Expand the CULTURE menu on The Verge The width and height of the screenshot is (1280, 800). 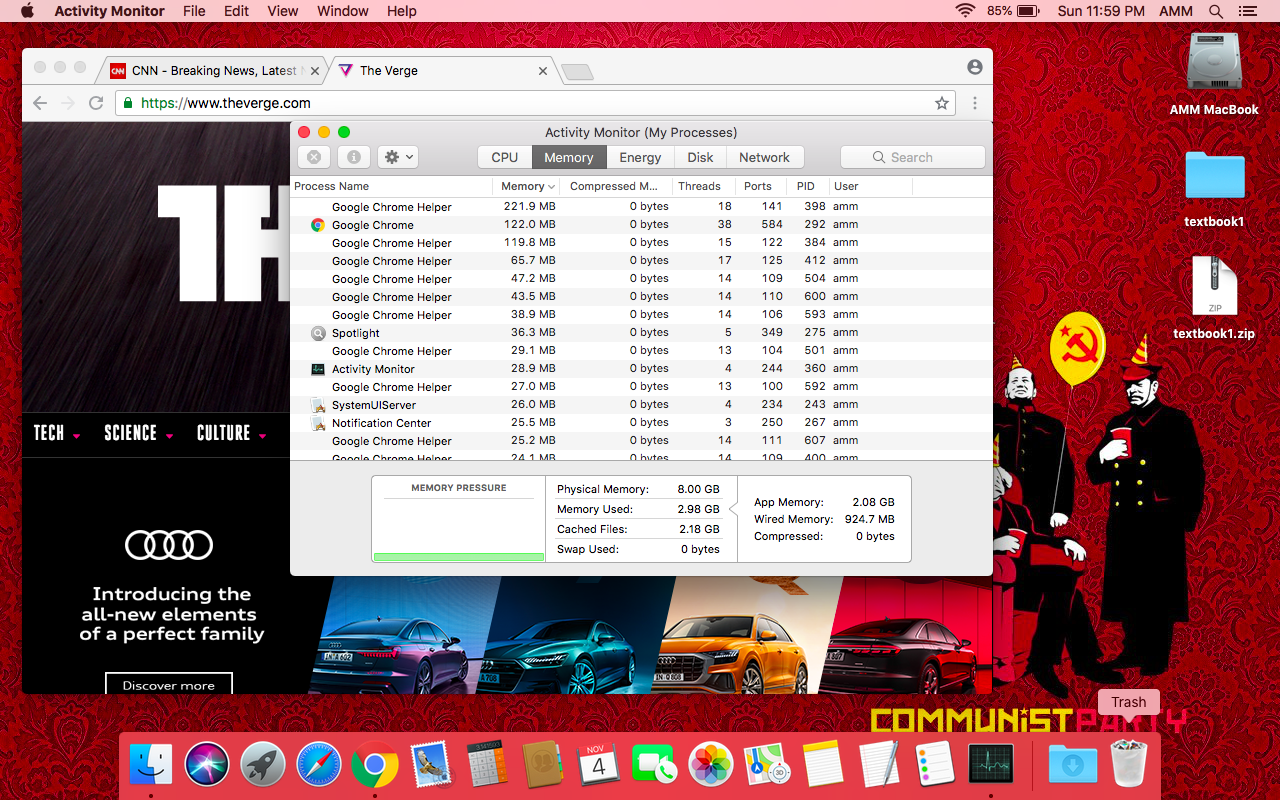pyautogui.click(x=232, y=433)
